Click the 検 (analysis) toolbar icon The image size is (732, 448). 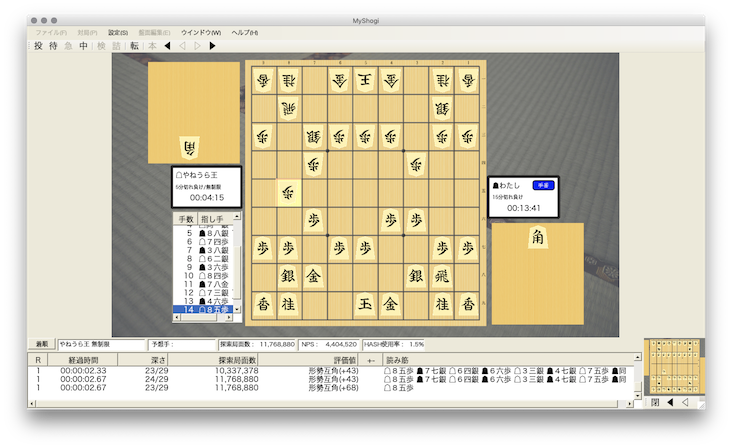pyautogui.click(x=101, y=46)
